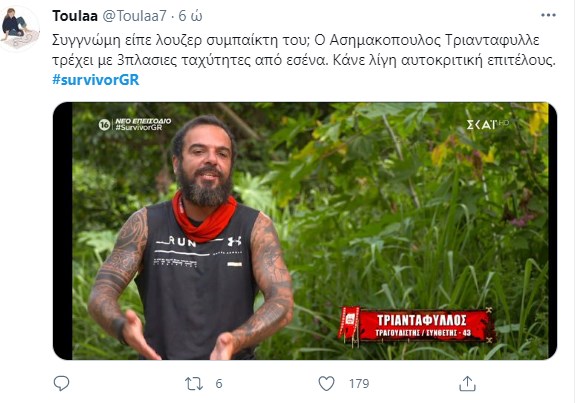Open the three-dot more options menu
The height and width of the screenshot is (403, 586).
pyautogui.click(x=548, y=15)
